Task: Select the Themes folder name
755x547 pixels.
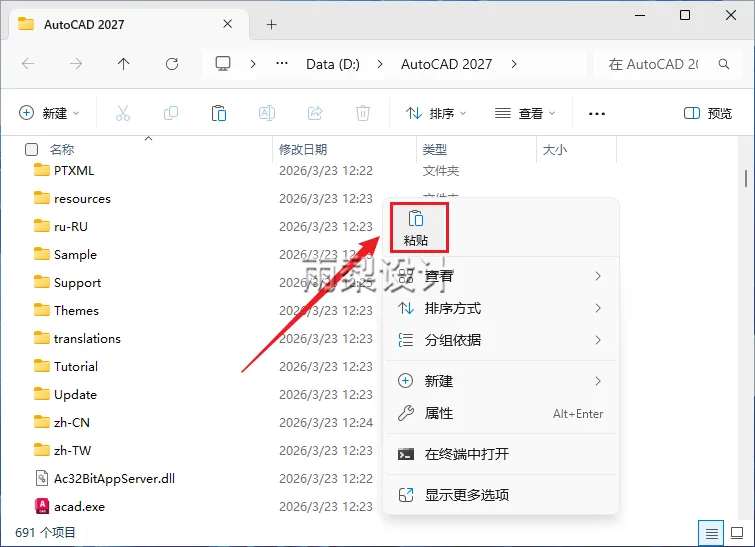Action: tap(76, 310)
